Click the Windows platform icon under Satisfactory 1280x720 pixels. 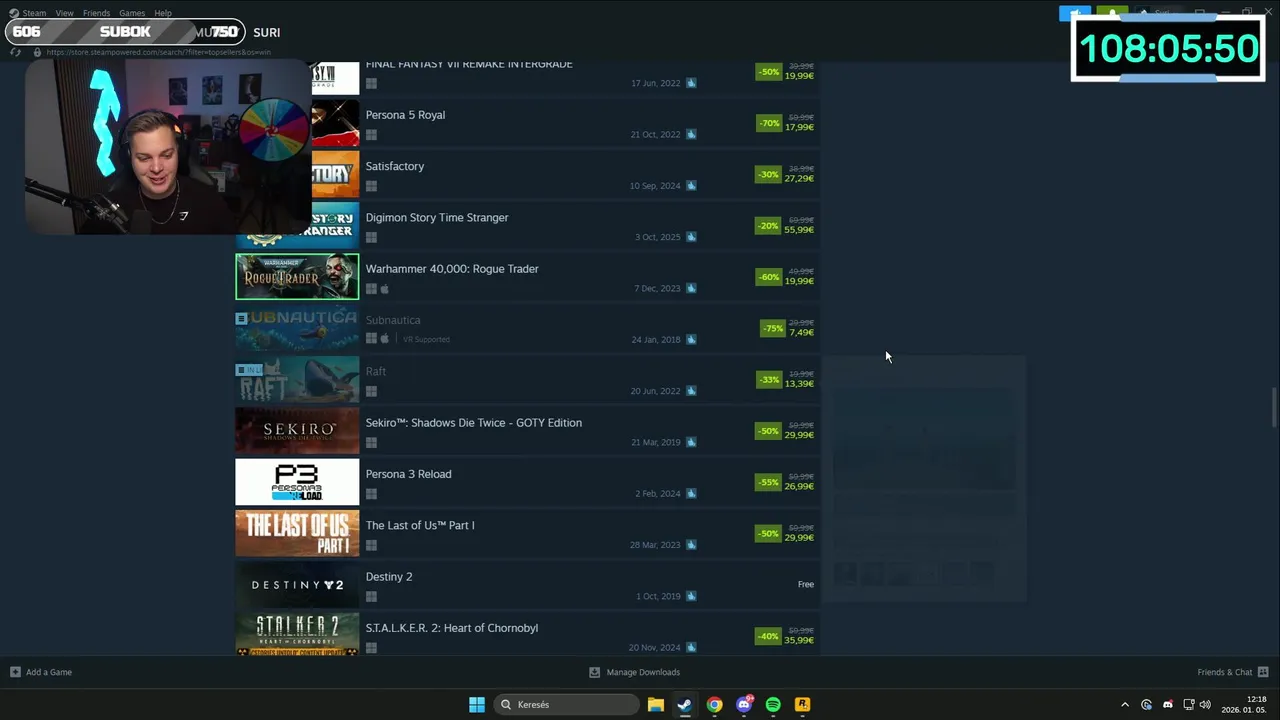pos(371,186)
